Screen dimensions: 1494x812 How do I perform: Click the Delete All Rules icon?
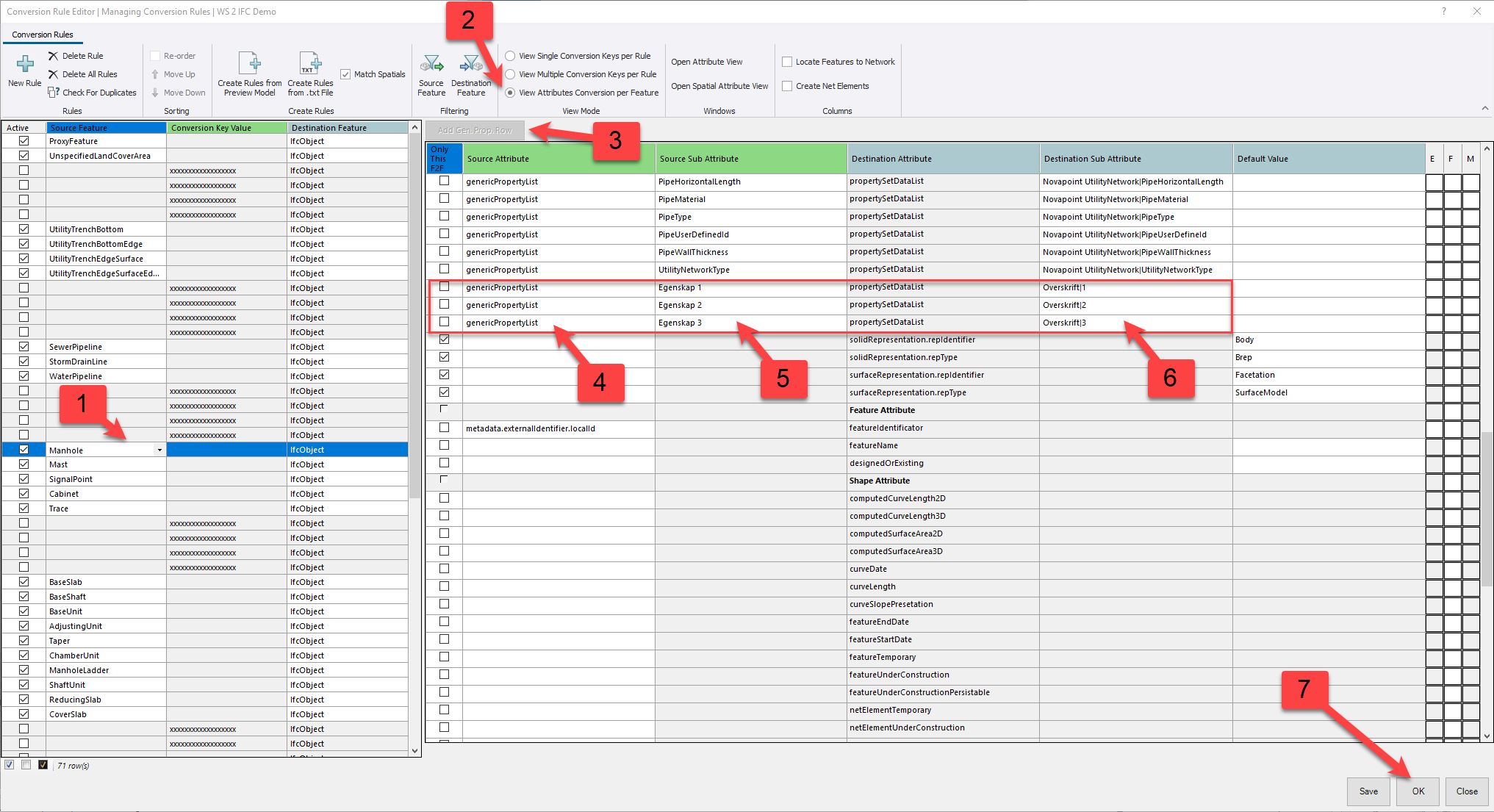53,74
